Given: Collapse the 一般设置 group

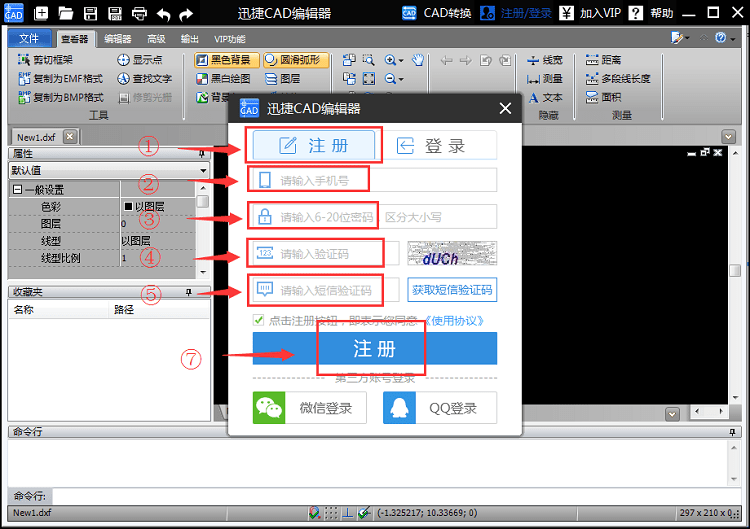Looking at the screenshot, I should (17, 190).
